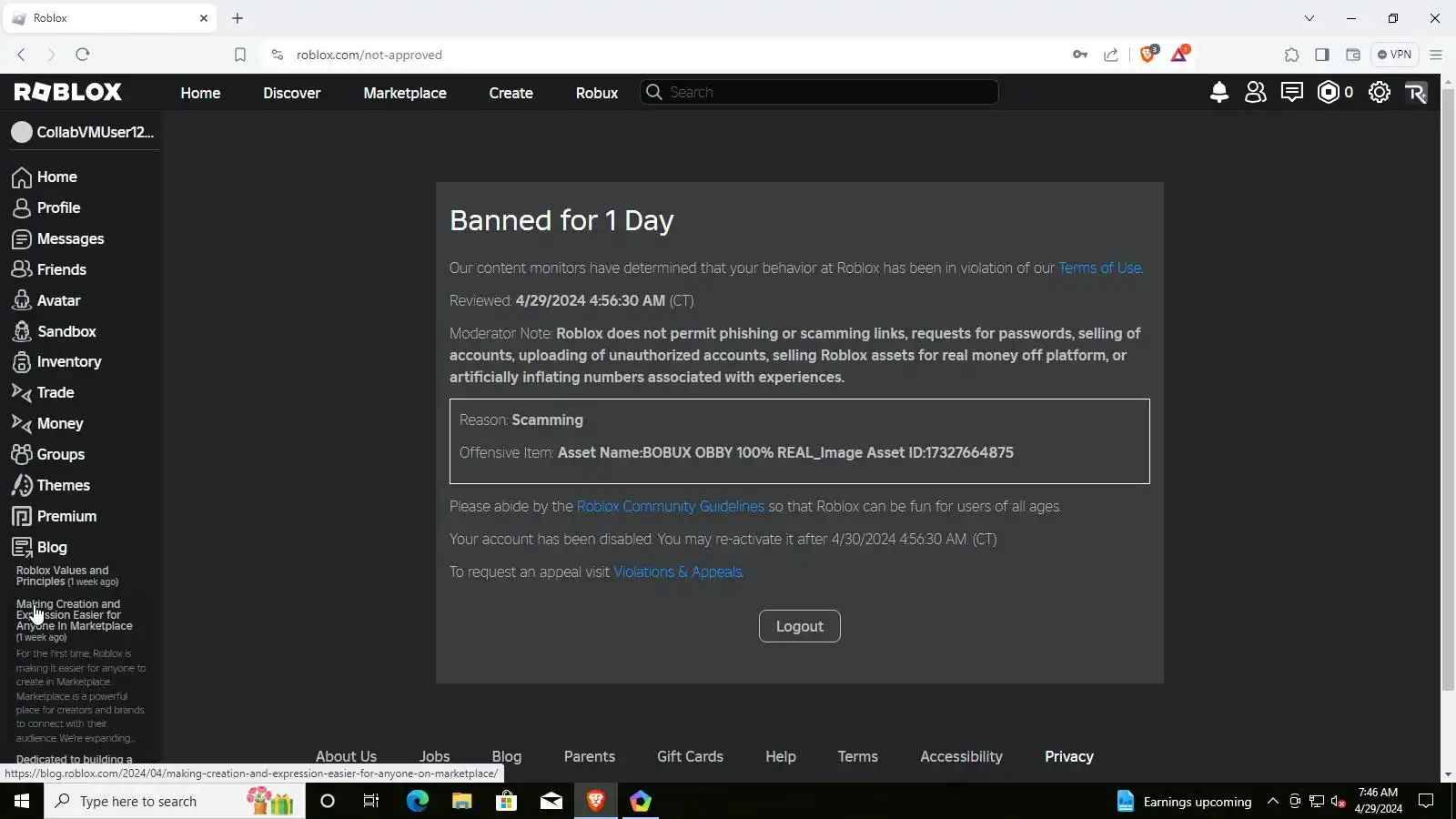Open Create in the top navigation
Image resolution: width=1456 pixels, height=819 pixels.
click(x=511, y=93)
